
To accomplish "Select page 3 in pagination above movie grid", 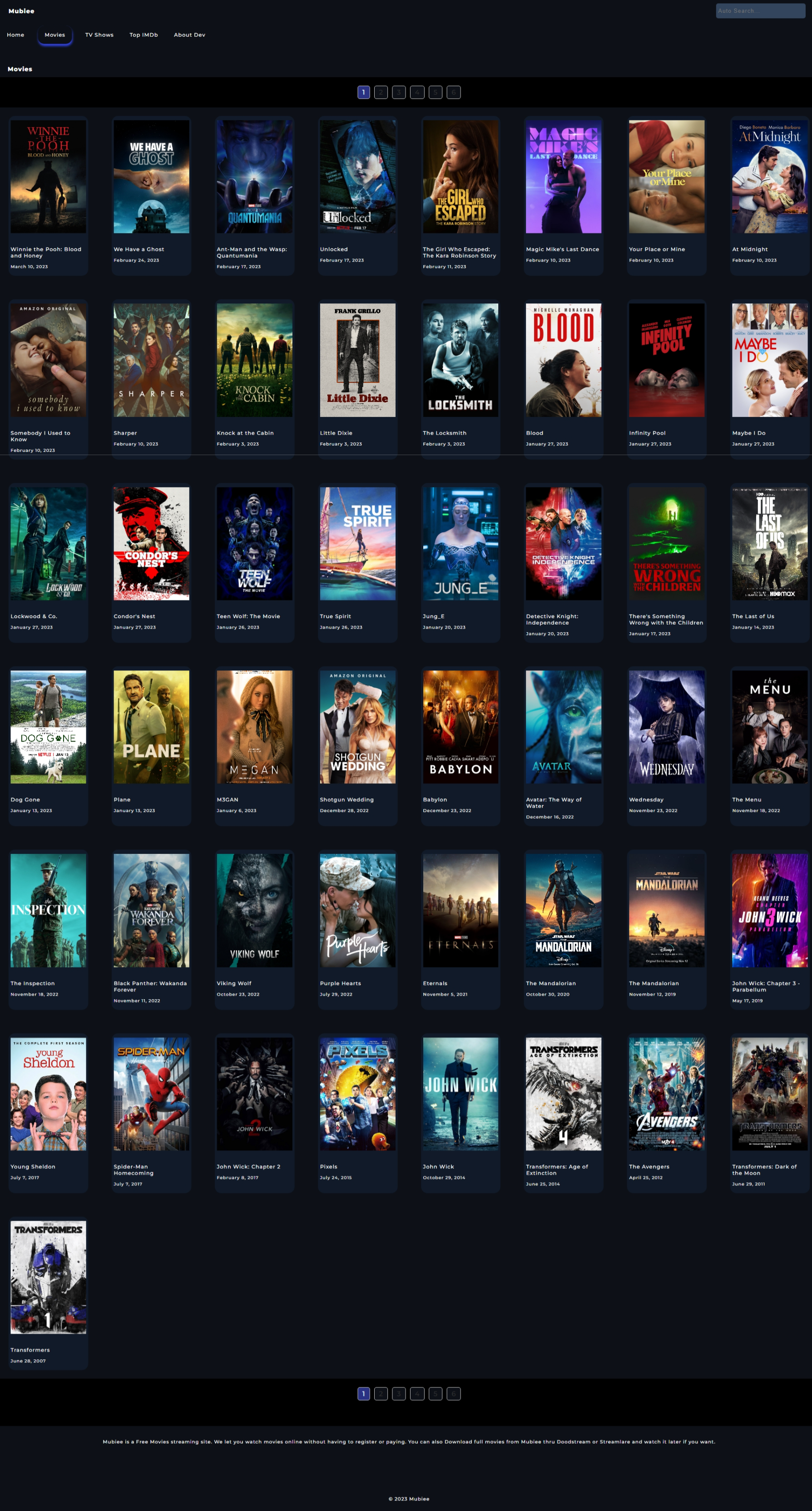I will pos(399,92).
